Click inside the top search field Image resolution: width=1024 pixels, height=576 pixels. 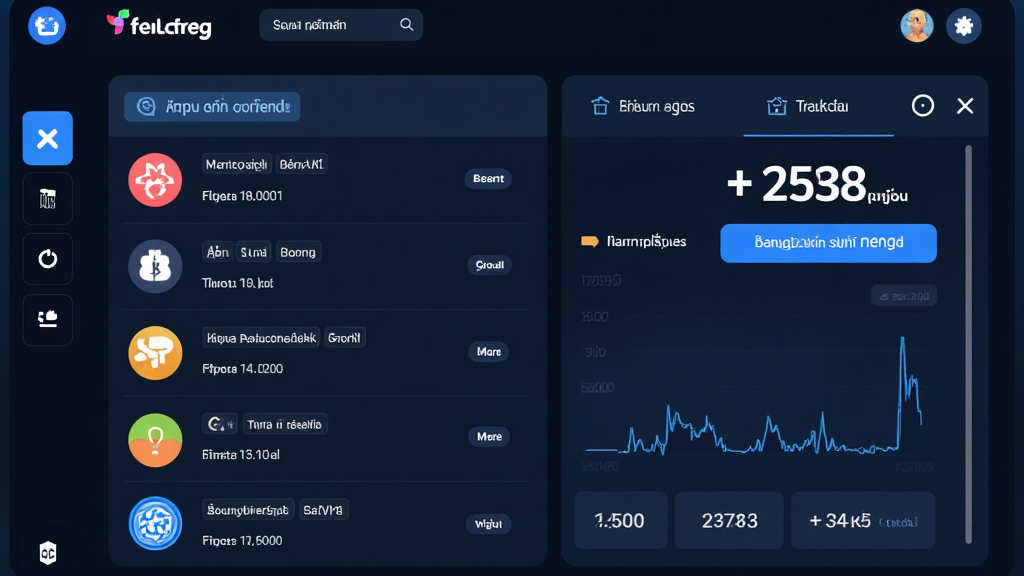(330, 25)
